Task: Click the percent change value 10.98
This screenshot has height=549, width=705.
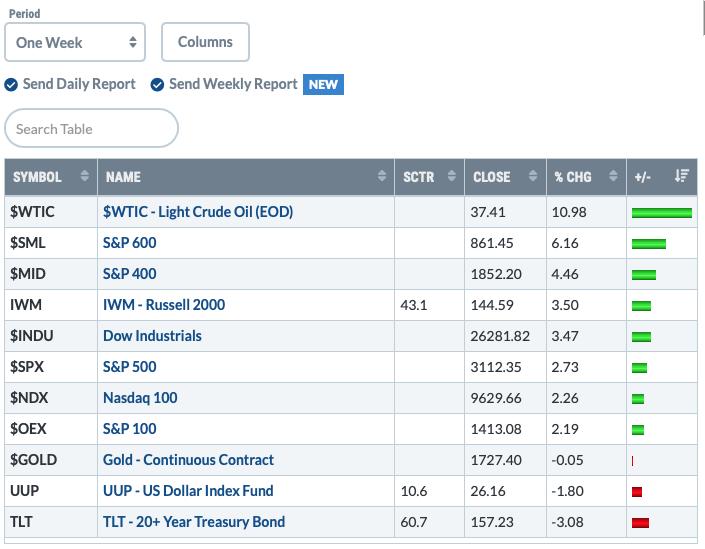Action: click(x=569, y=212)
